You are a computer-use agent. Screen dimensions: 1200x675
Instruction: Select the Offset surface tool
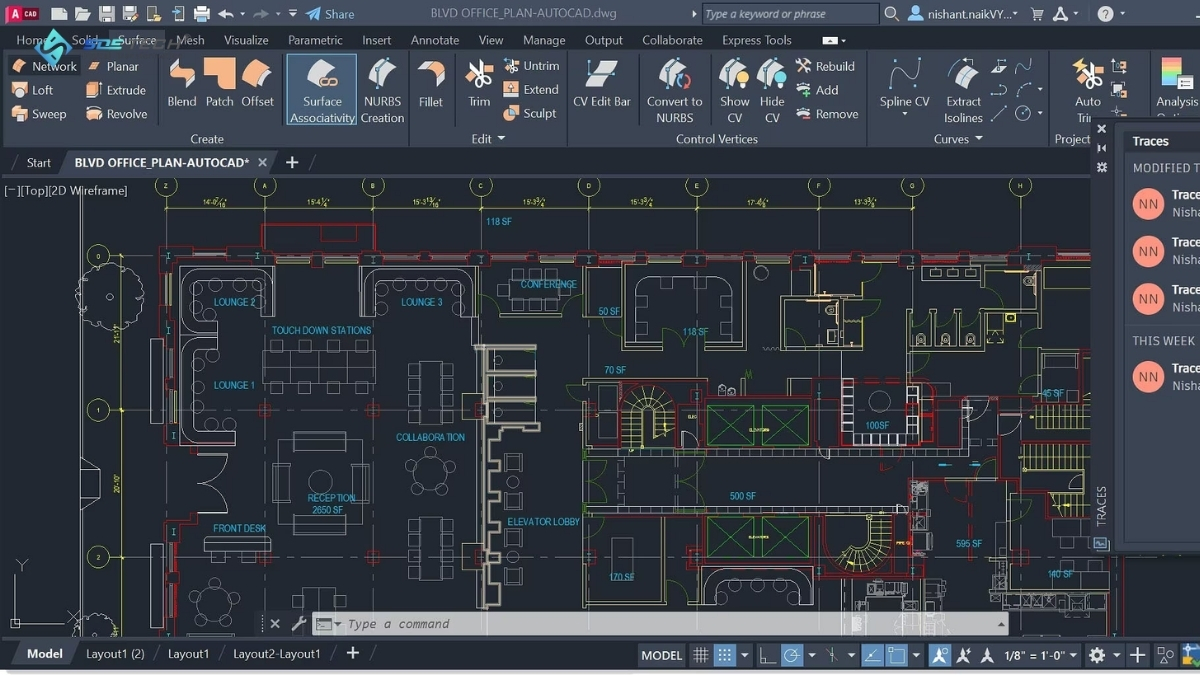pos(257,83)
